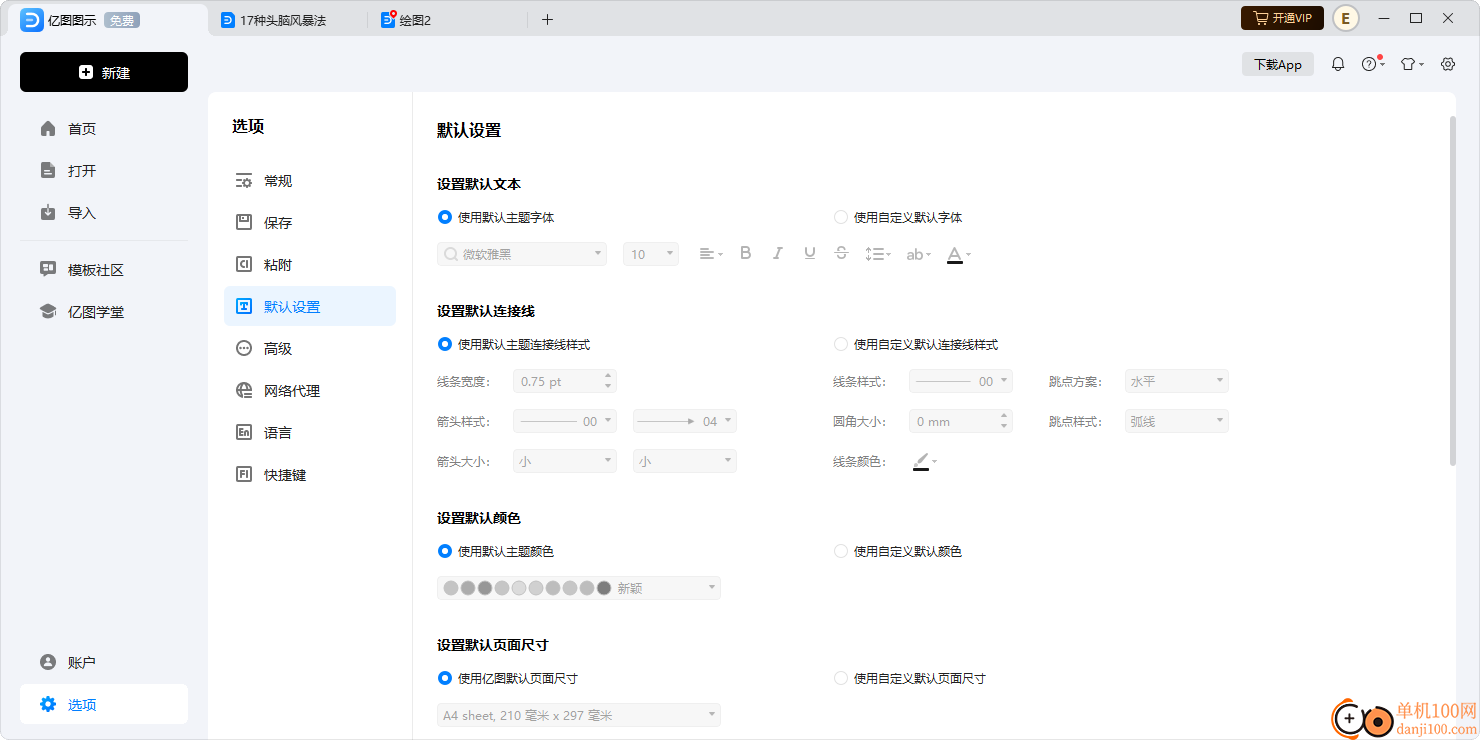
Task: Select 使用默认主题连接线样式 radio button
Action: tap(445, 344)
